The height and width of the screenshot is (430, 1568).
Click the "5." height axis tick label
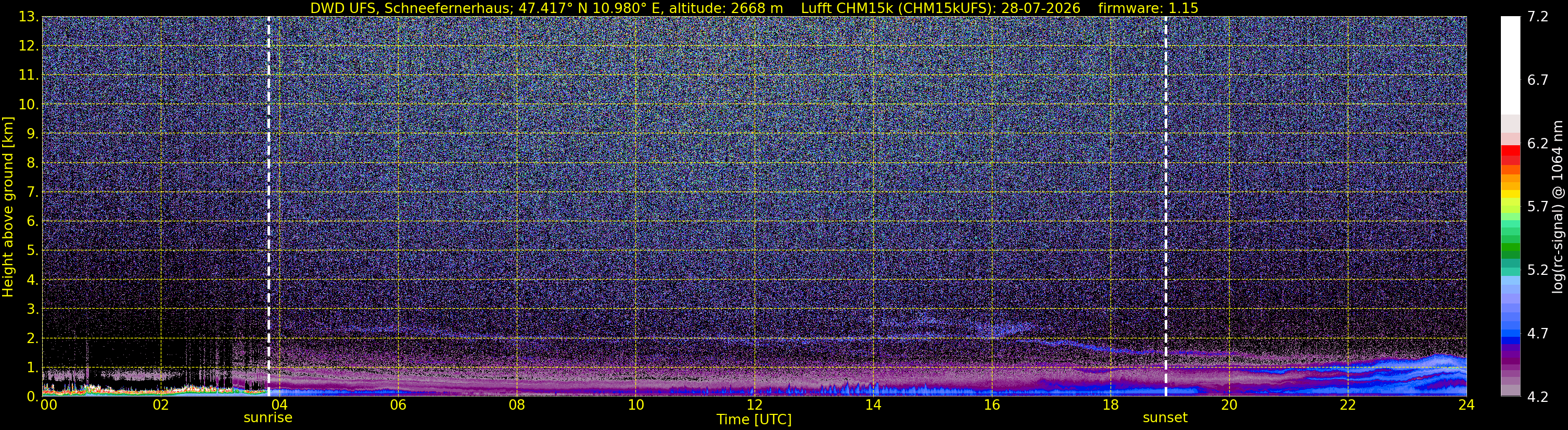32,250
